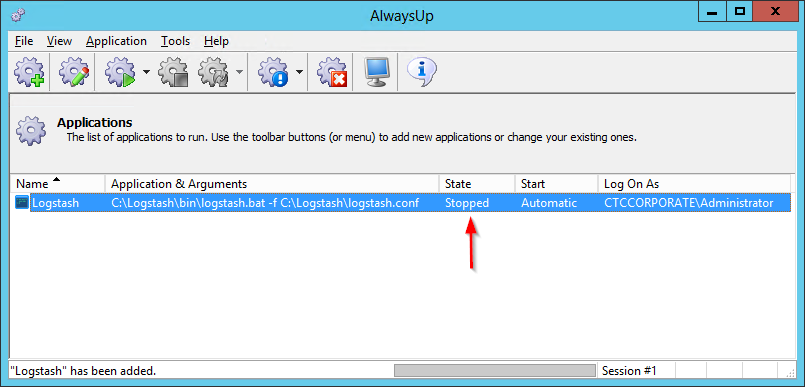Click the Logstash row application icon
Viewport: 805px width, 387px height.
click(22, 203)
